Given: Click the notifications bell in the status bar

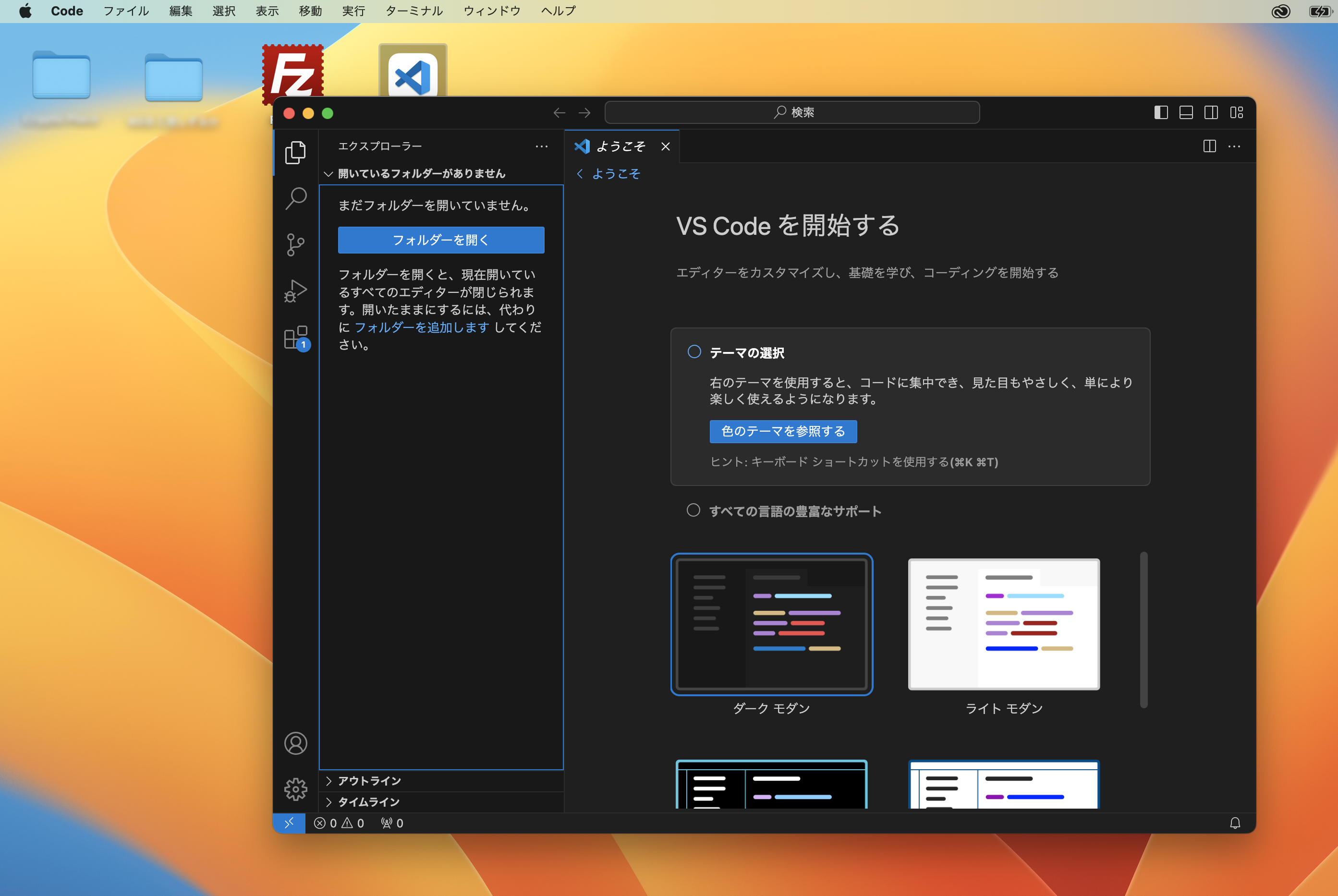Looking at the screenshot, I should click(x=1235, y=823).
